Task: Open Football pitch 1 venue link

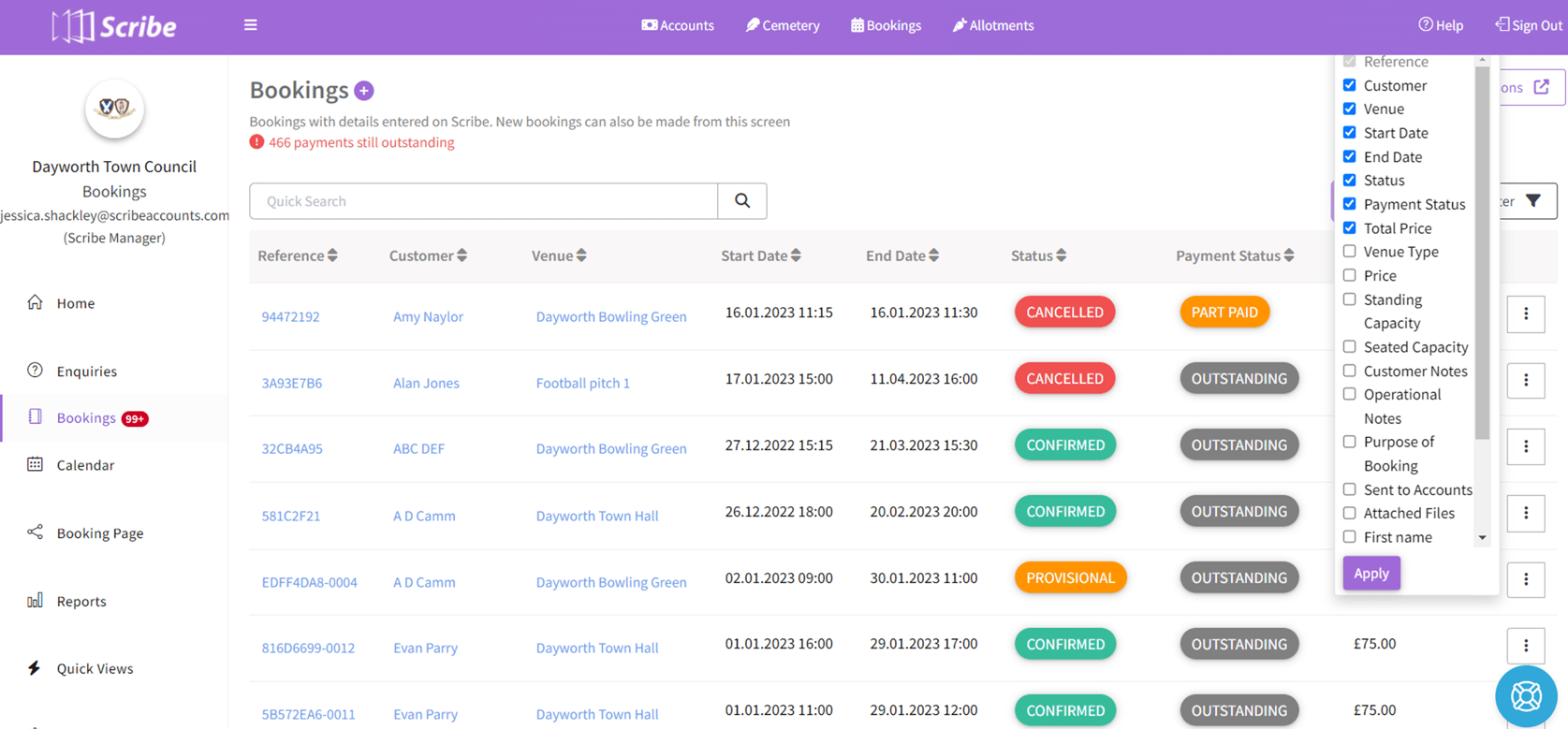Action: click(582, 383)
